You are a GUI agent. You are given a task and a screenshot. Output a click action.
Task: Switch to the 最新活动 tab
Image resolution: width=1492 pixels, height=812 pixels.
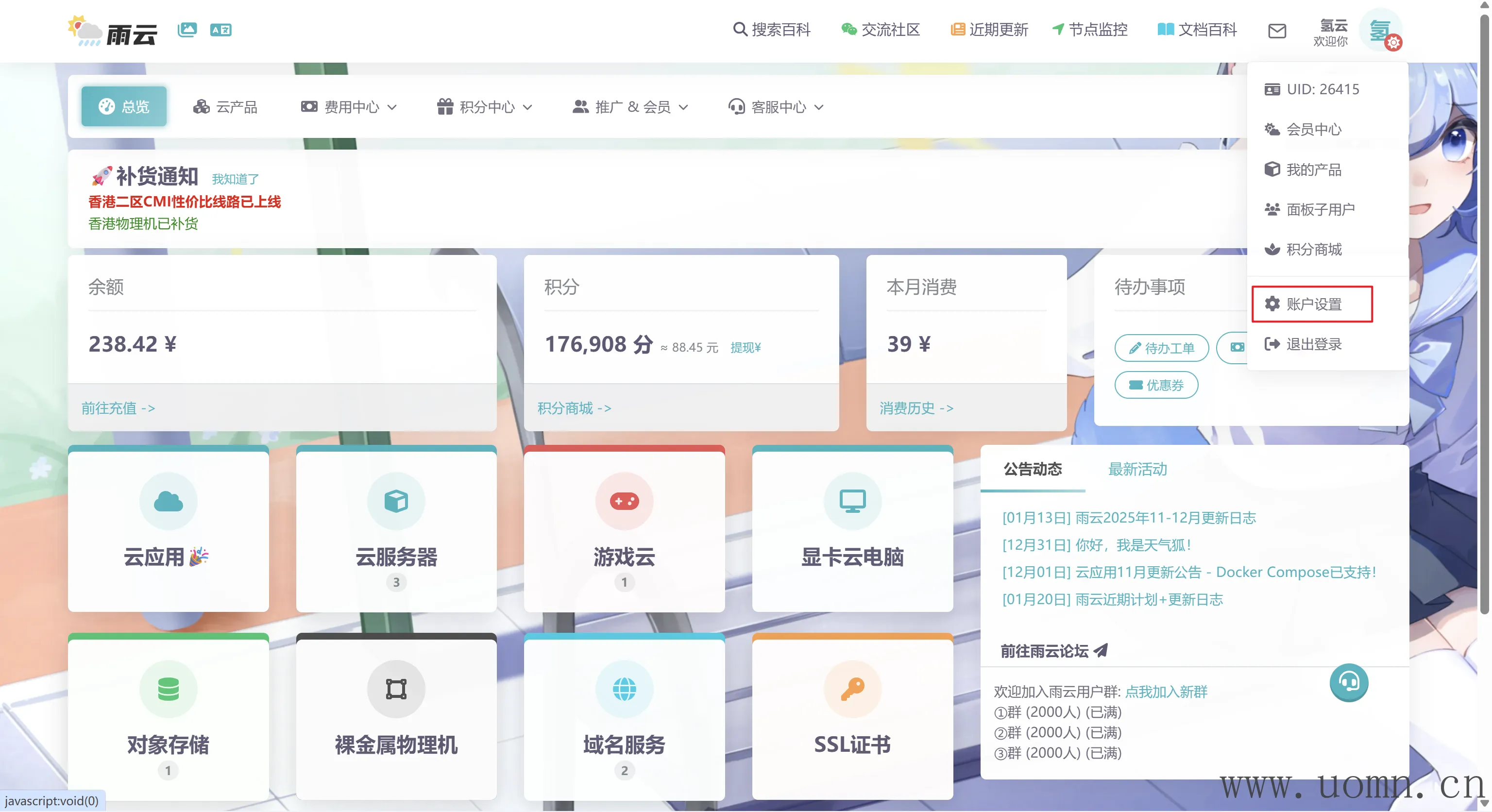1137,469
